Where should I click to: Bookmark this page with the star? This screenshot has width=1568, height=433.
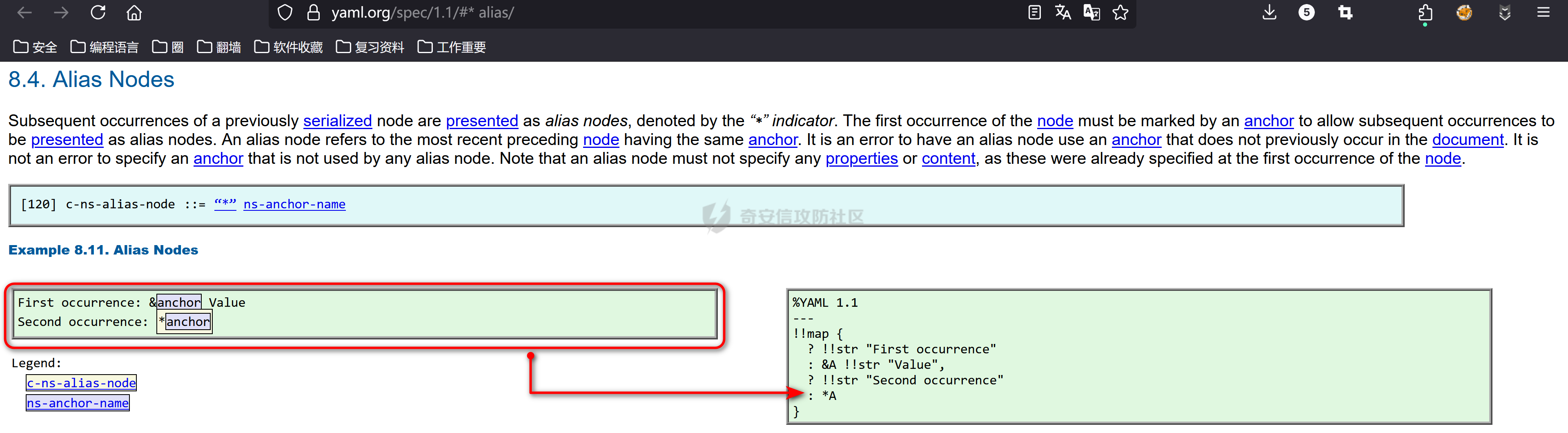[x=1120, y=12]
